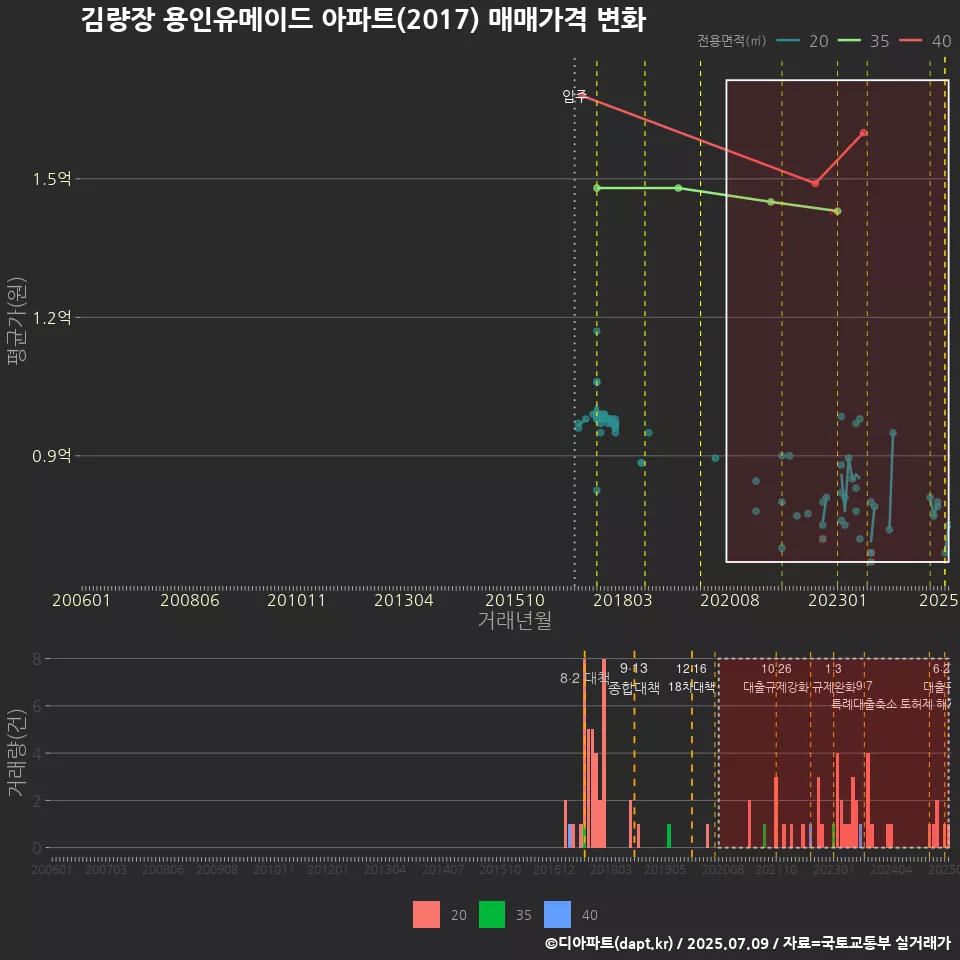960x960 pixels.
Task: Click '201011' on the price chart x-axis
Action: coord(296,600)
